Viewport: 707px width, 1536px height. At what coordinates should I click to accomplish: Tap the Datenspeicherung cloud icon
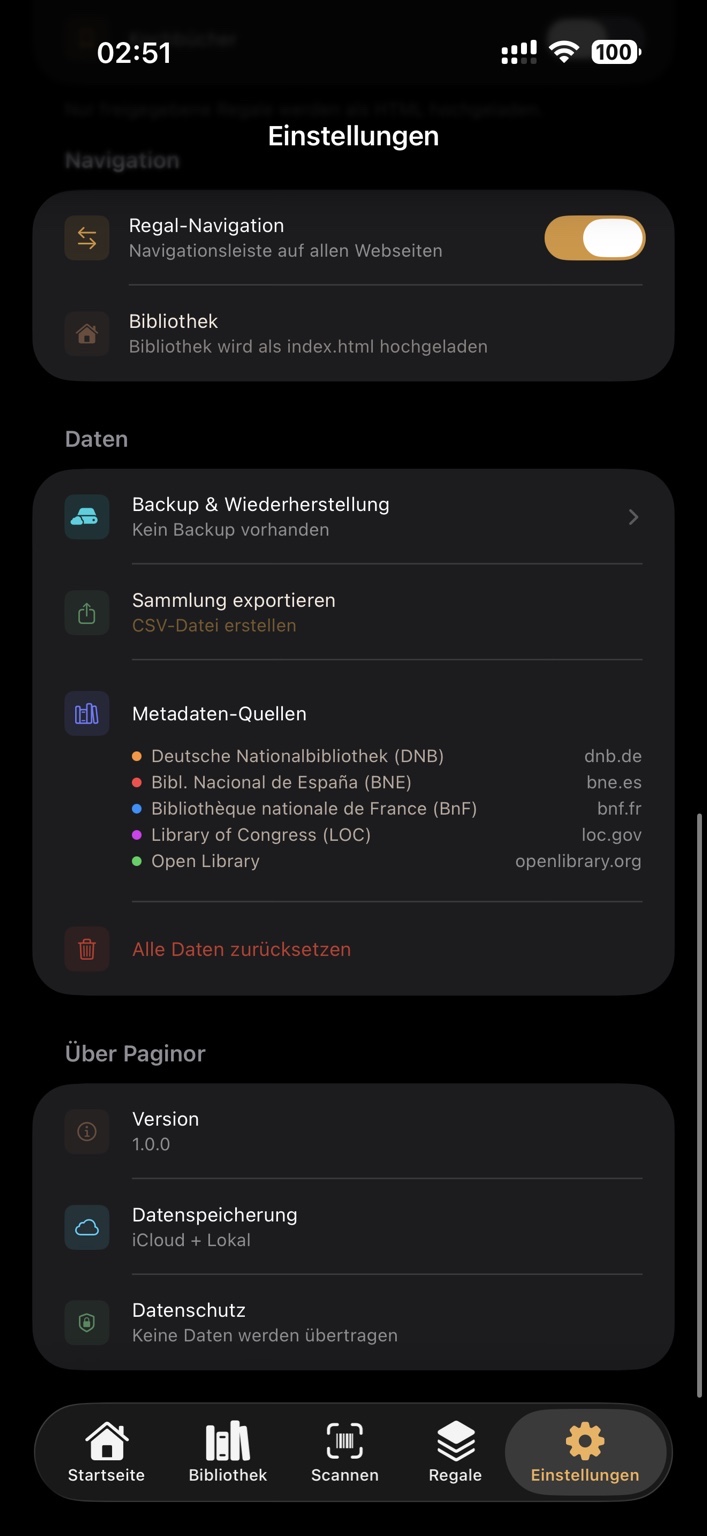click(x=87, y=1227)
